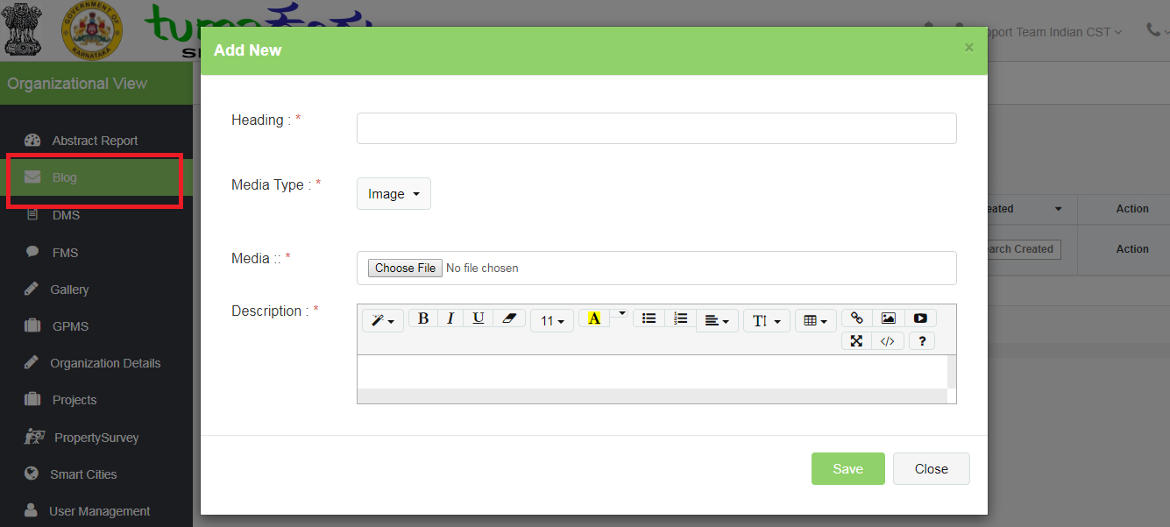The image size is (1170, 527).
Task: Apply the yellow highlighted font color swatch
Action: coord(594,319)
